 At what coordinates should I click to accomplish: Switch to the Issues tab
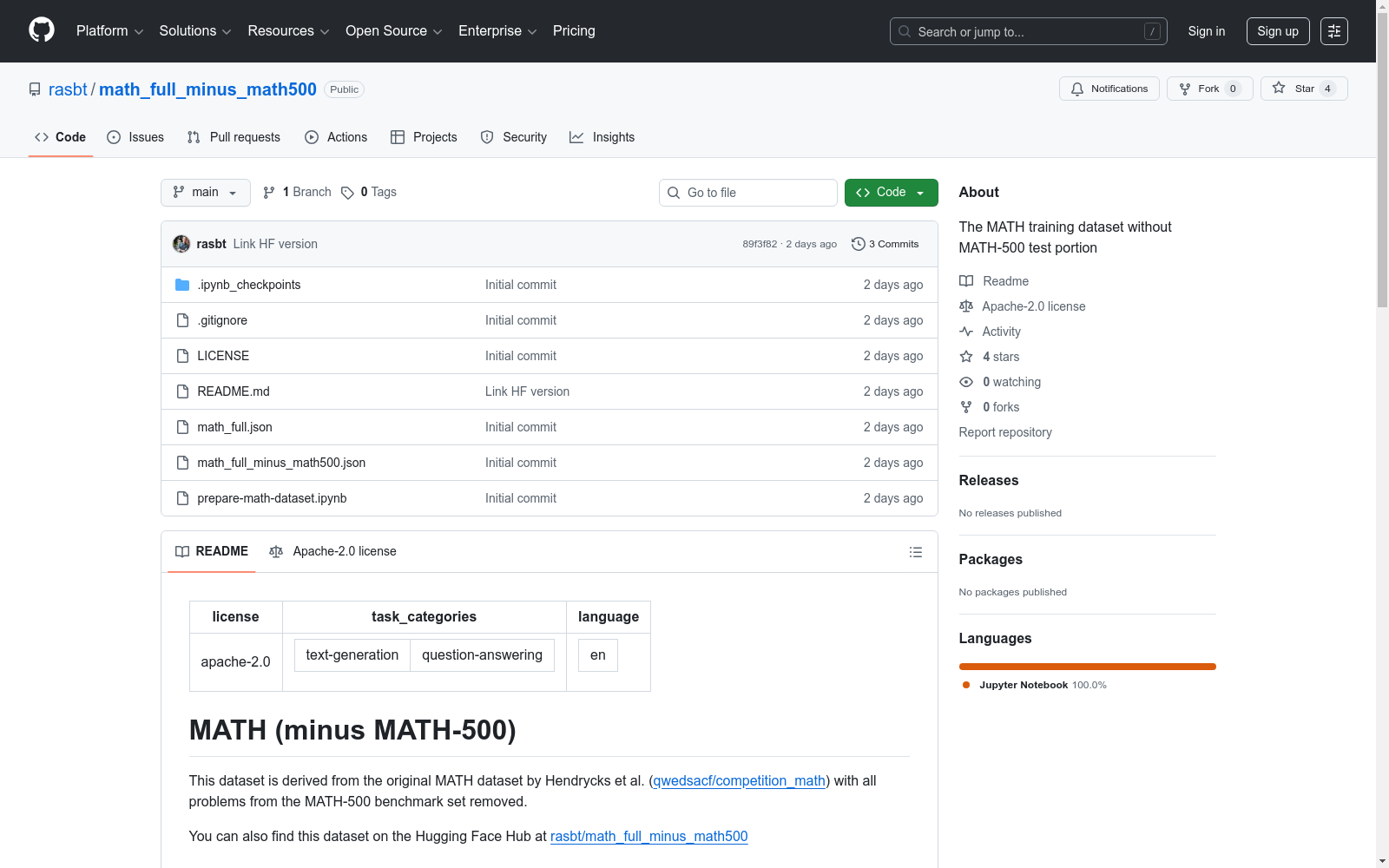135,137
